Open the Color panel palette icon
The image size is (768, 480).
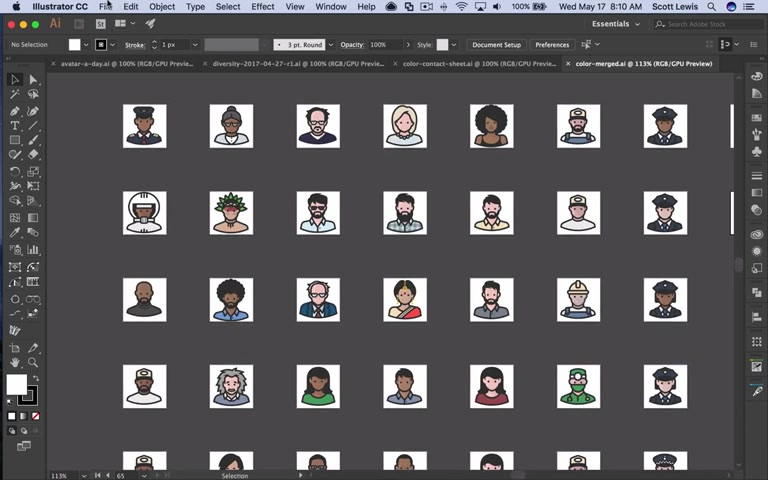(x=757, y=77)
